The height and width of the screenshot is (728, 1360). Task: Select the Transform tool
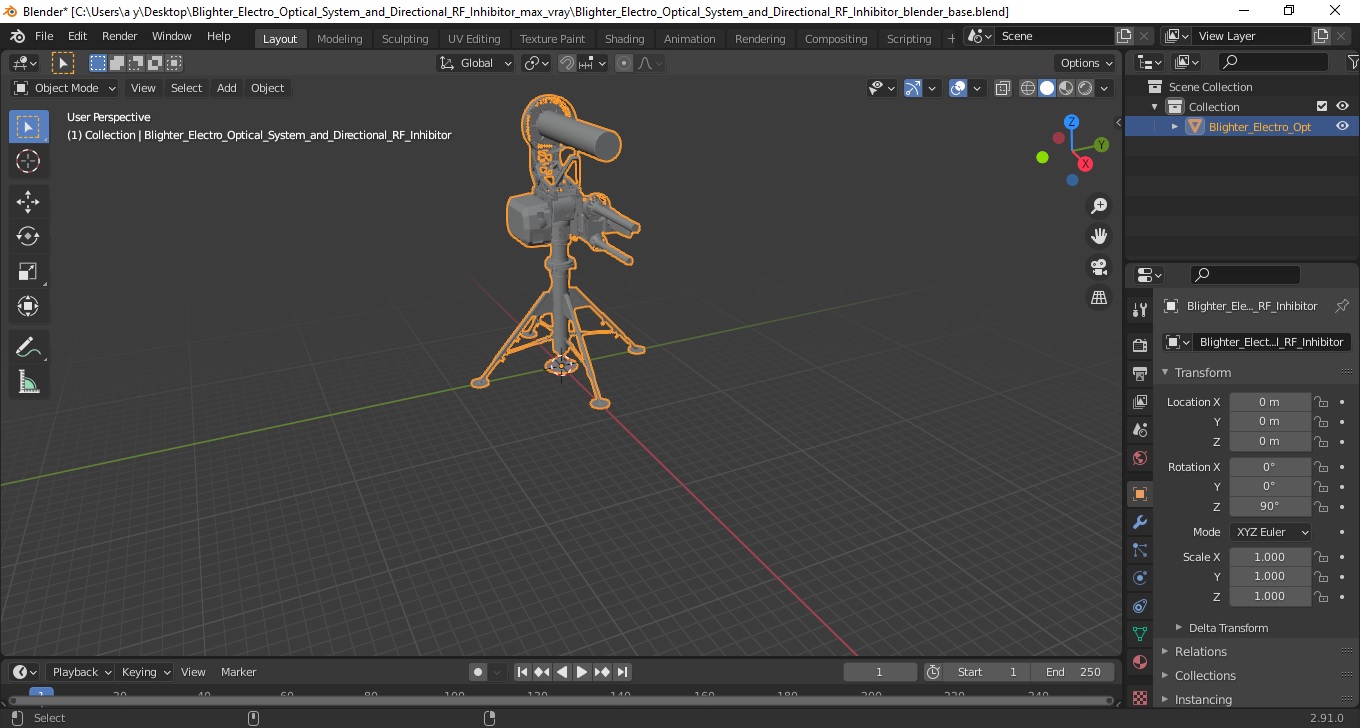click(28, 306)
